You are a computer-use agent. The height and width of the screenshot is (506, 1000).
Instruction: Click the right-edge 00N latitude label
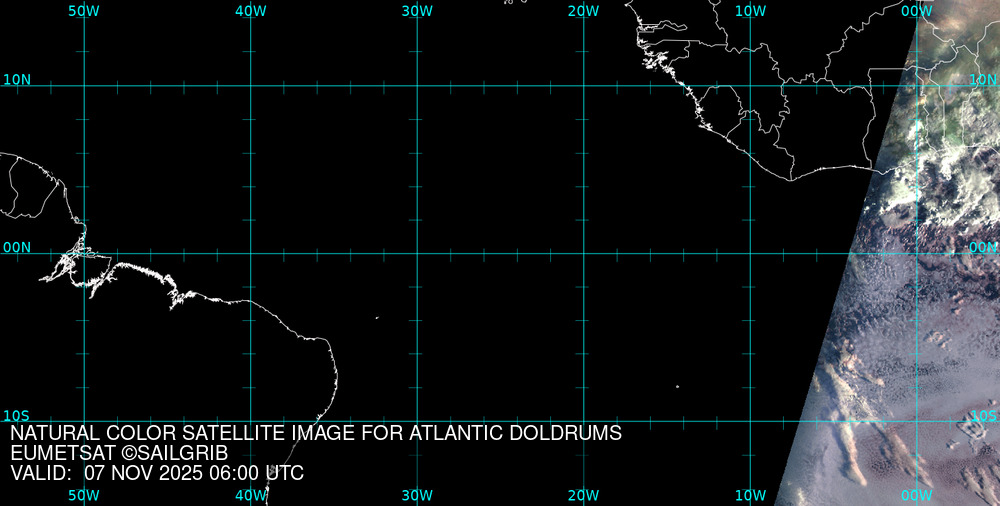983,247
